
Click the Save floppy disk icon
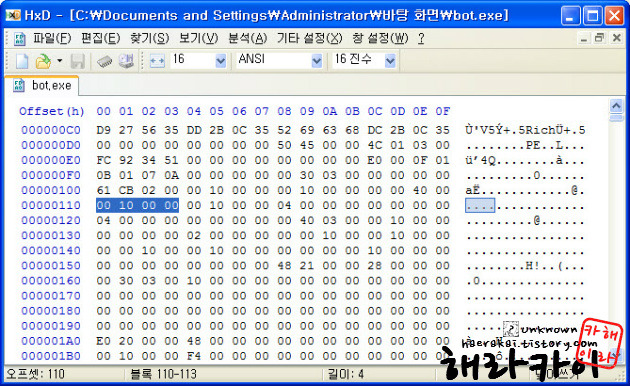[78, 61]
